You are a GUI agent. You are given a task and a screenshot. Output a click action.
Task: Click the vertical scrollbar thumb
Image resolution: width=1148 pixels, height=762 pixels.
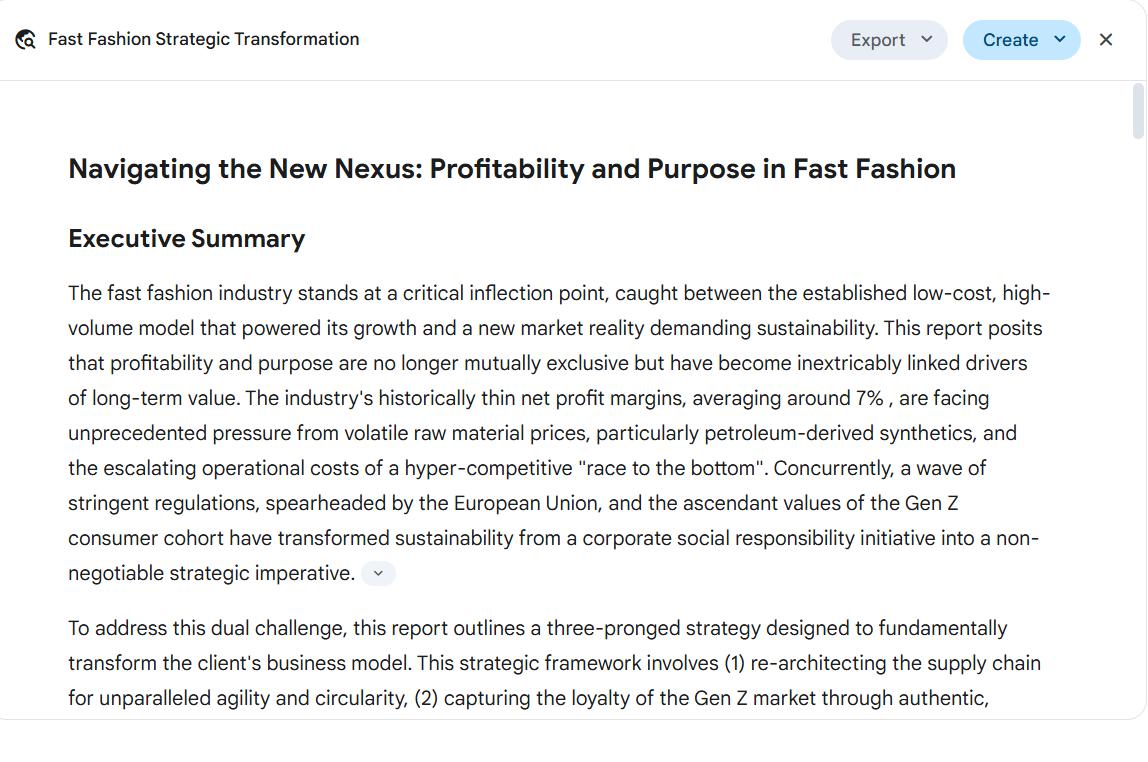coord(1138,111)
